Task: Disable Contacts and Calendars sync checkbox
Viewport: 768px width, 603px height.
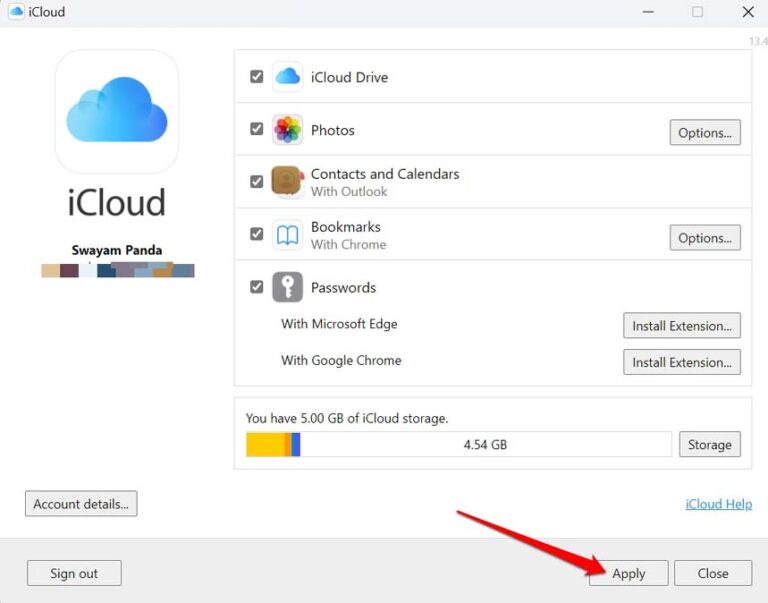Action: coord(257,182)
